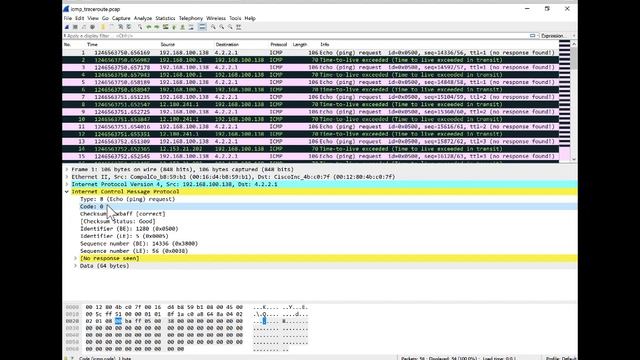Zoom in on the main window text
640x360 pixels.
tap(213, 27)
